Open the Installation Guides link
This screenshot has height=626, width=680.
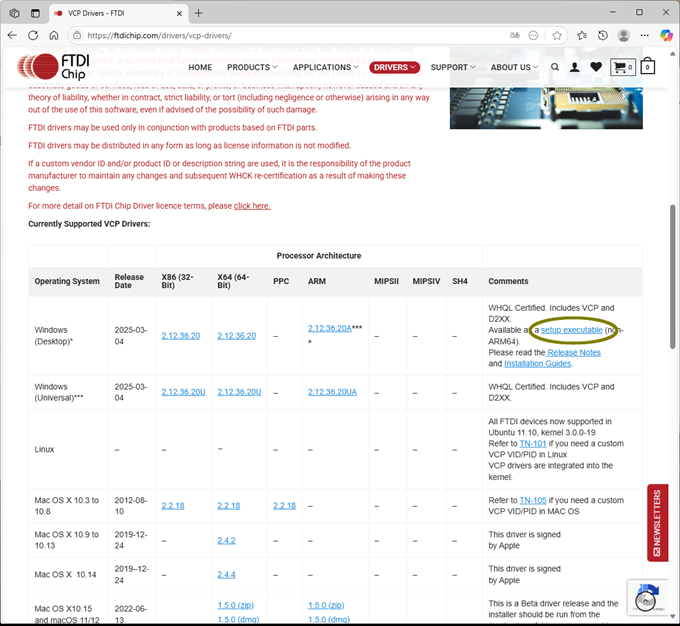point(538,364)
